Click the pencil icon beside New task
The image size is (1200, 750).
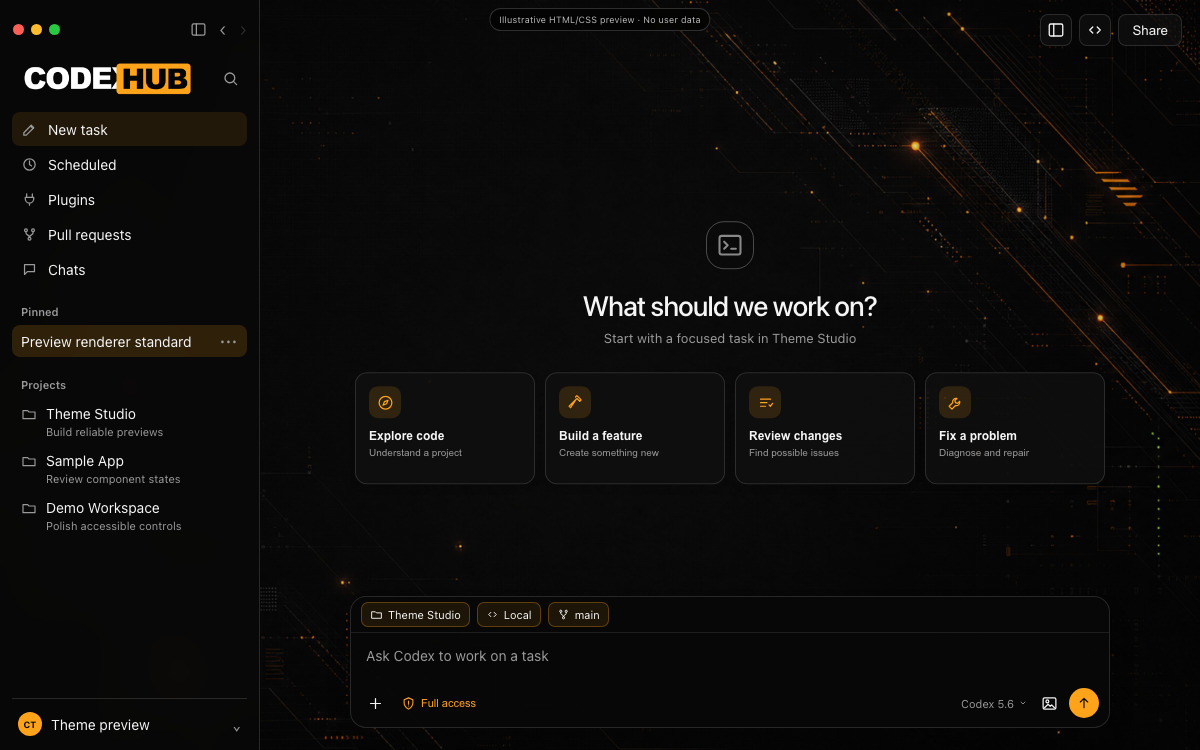click(x=29, y=130)
